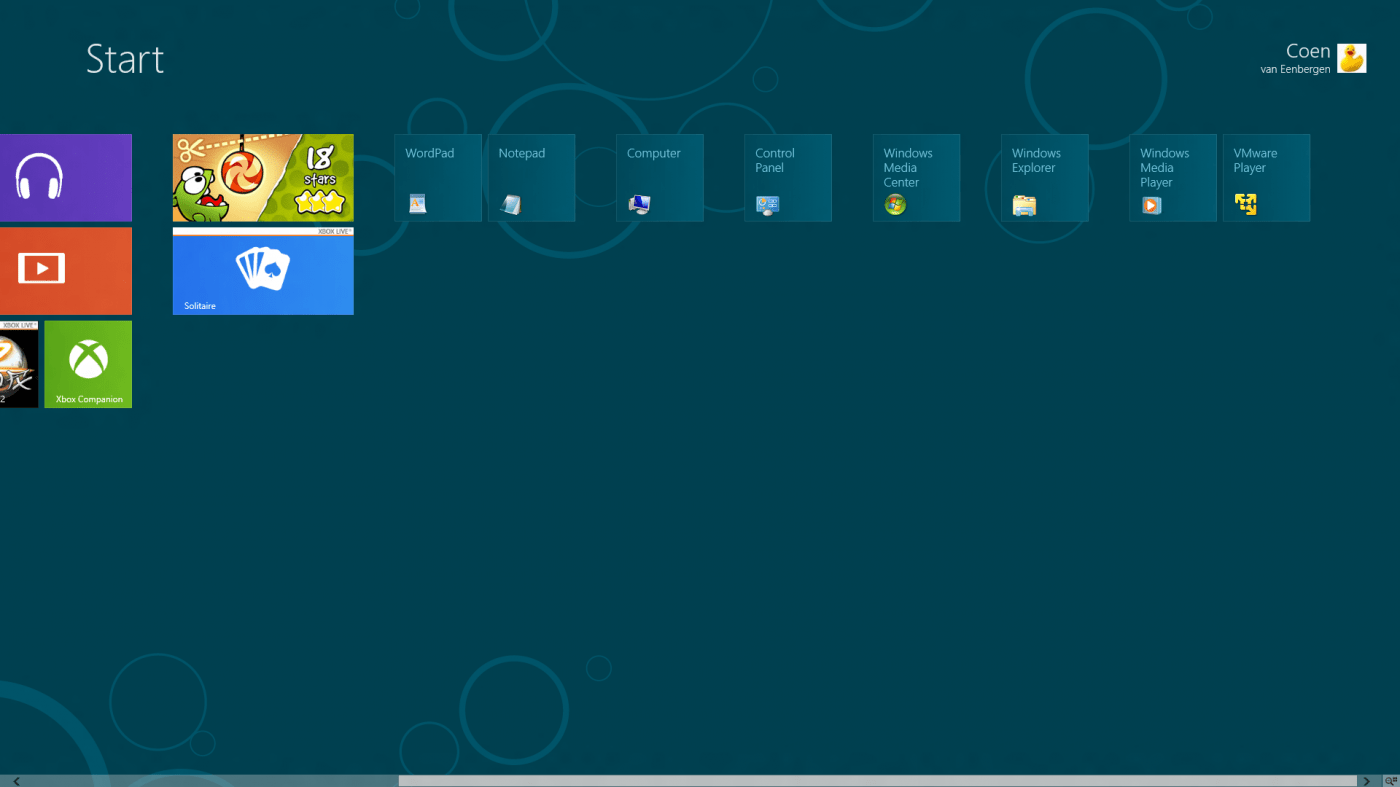Launch Windows Media Center tile
Image resolution: width=1400 pixels, height=787 pixels.
point(916,178)
